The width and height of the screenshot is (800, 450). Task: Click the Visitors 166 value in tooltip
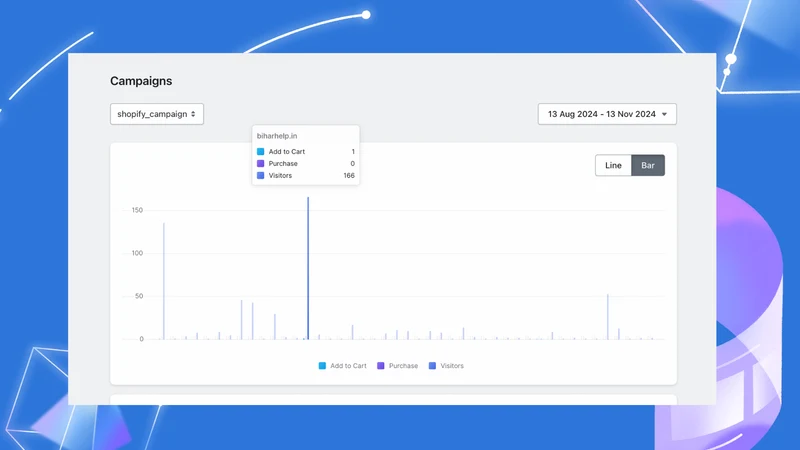349,176
